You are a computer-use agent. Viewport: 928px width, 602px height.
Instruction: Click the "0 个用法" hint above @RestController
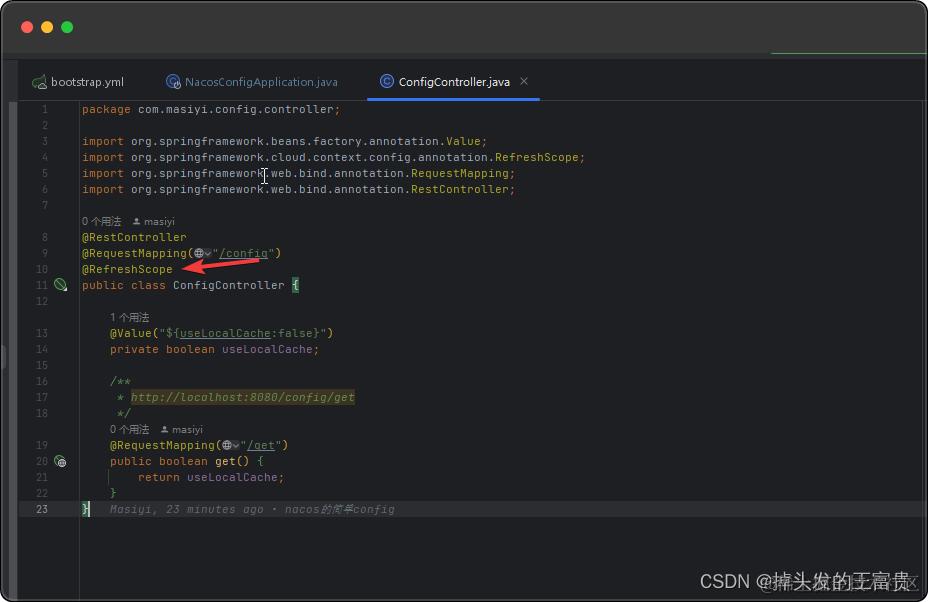(x=101, y=221)
